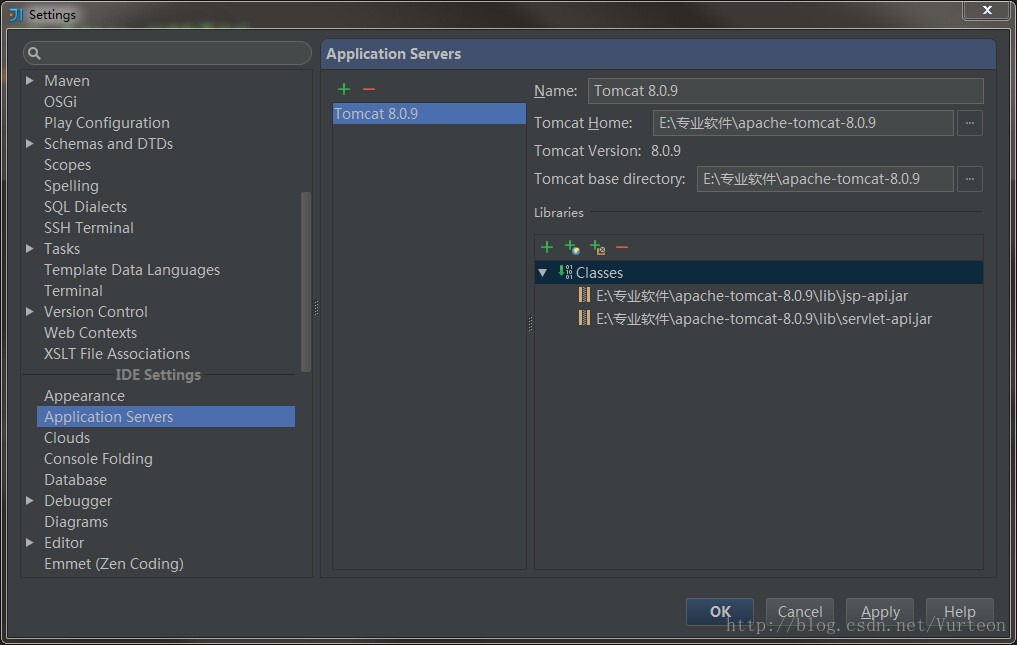The height and width of the screenshot is (645, 1017).
Task: Open Terminal settings page
Action: [x=73, y=291]
